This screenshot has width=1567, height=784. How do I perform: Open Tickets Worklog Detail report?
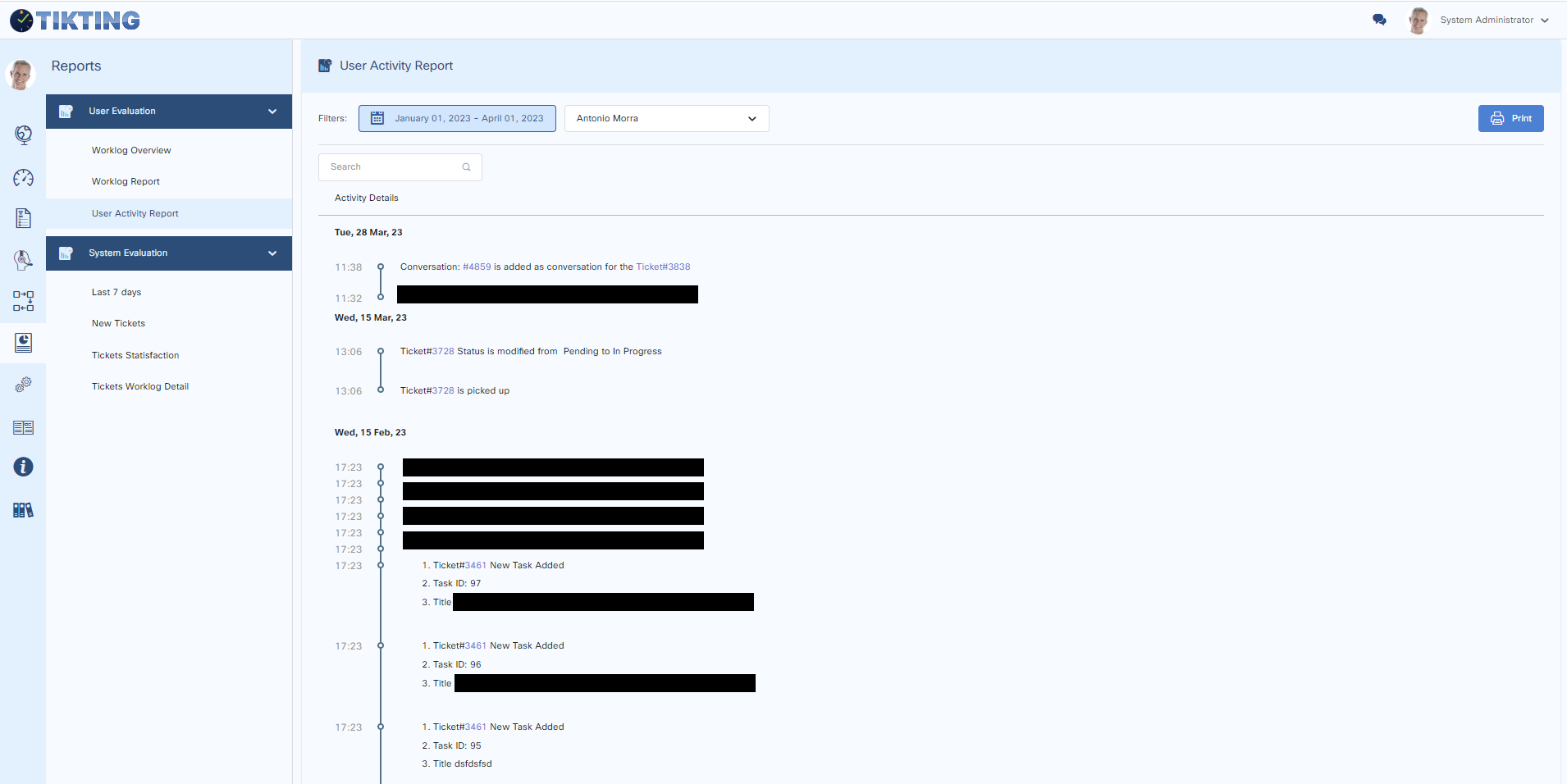click(140, 386)
